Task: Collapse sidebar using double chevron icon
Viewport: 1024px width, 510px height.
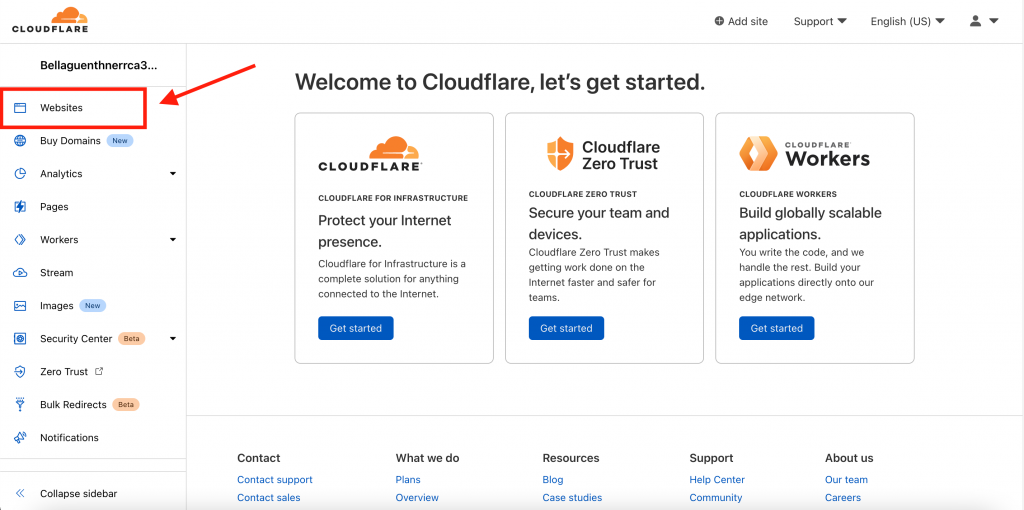Action: 20,494
